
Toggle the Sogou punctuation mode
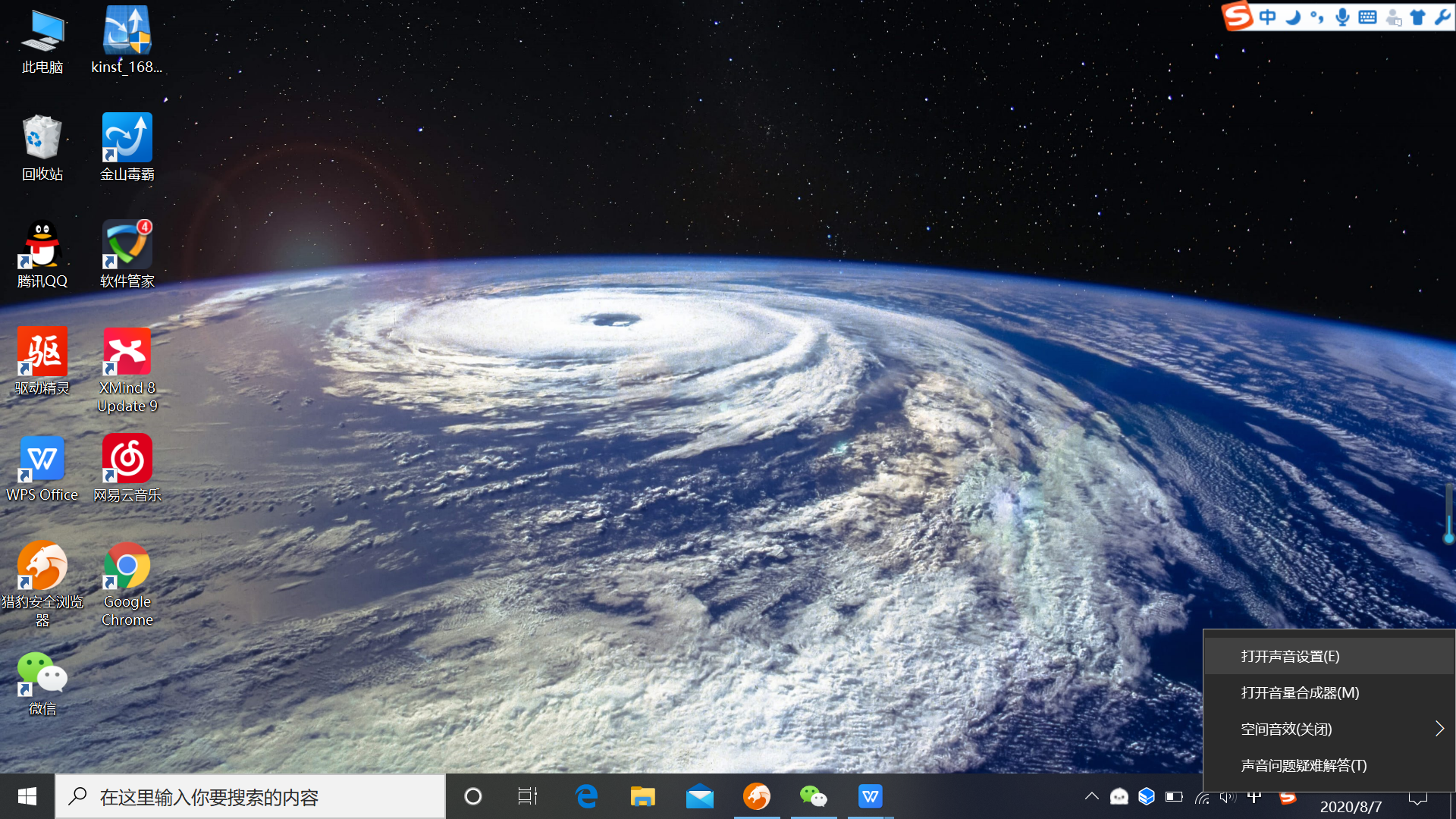coord(1317,17)
